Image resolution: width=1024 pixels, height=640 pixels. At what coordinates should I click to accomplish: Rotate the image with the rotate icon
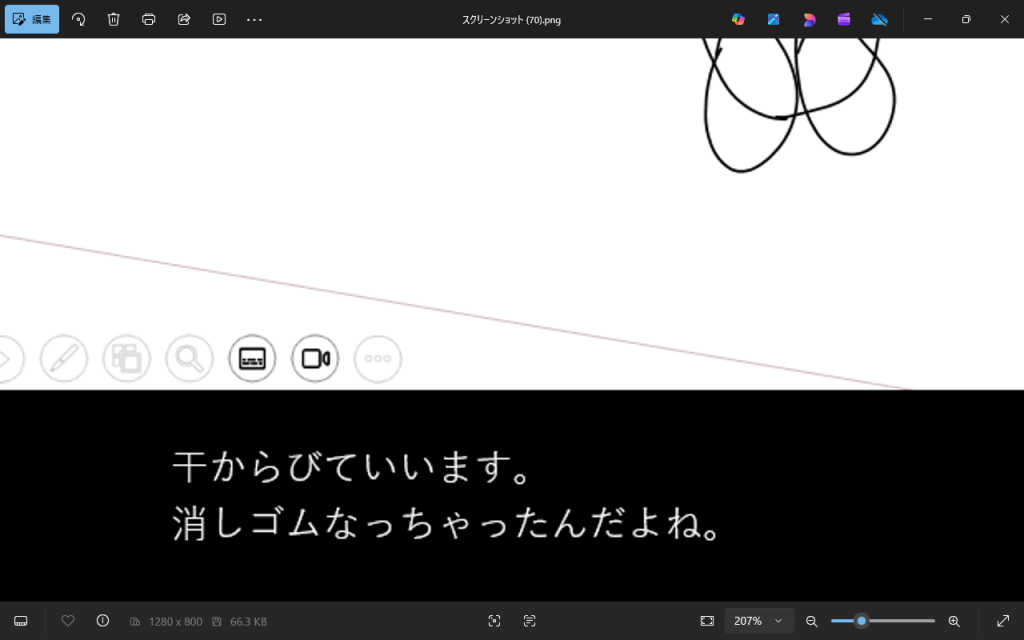click(79, 19)
